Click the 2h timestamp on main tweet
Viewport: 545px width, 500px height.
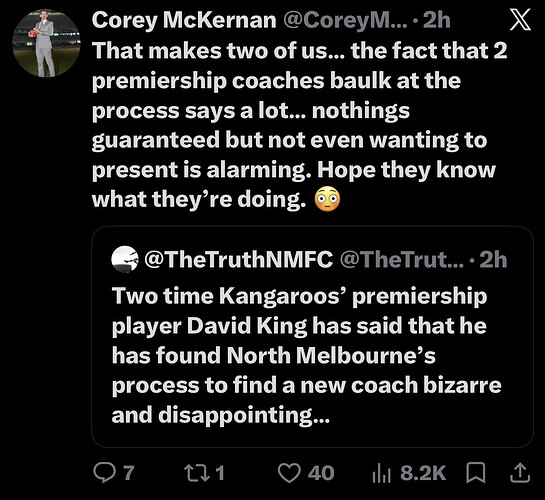(437, 20)
